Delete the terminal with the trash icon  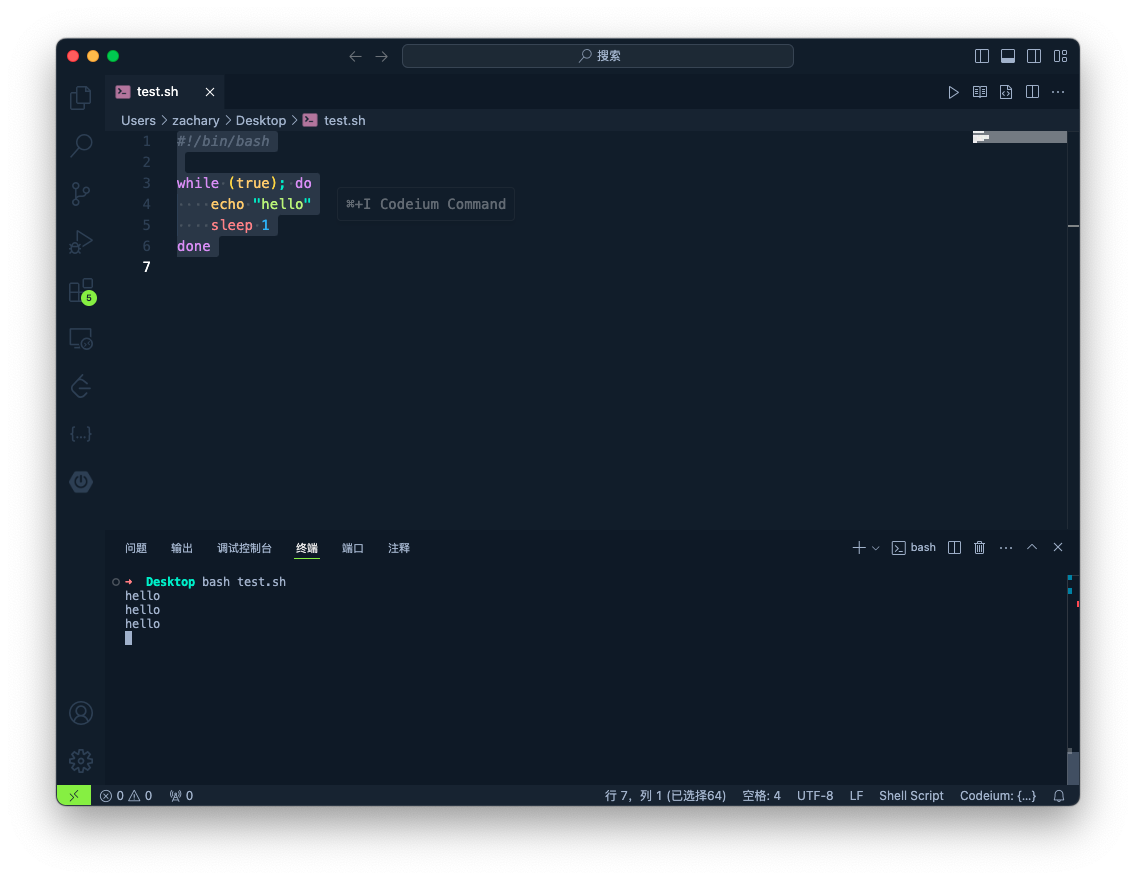pos(980,547)
